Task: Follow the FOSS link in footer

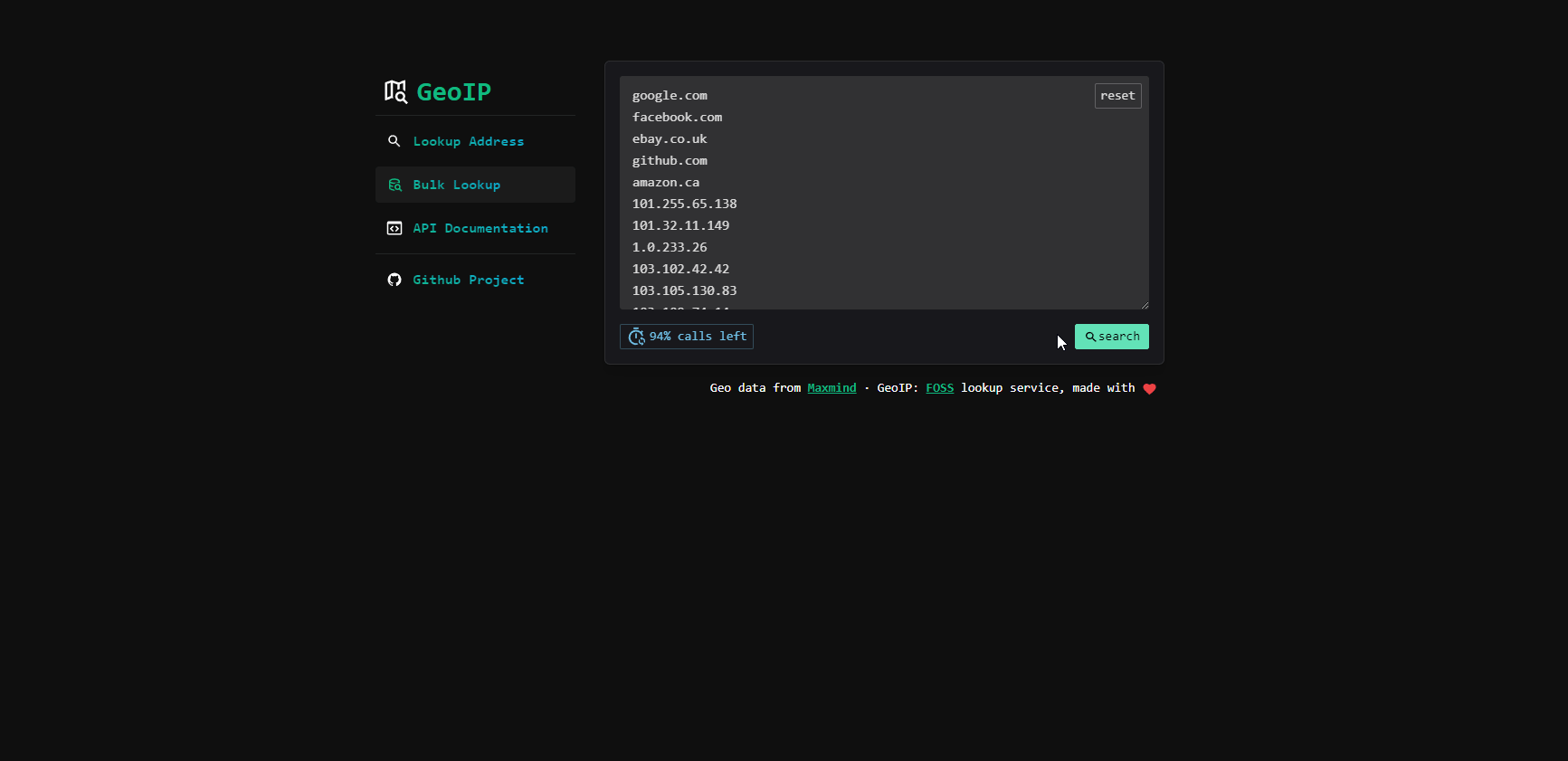Action: 939,388
